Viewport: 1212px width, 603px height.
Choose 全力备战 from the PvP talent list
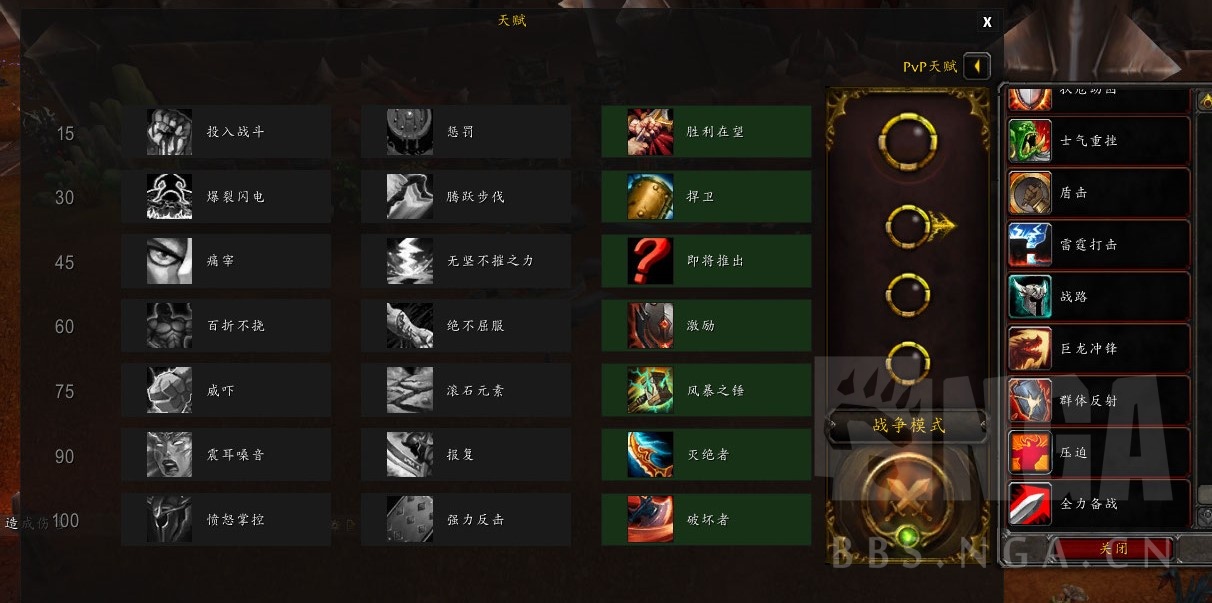coord(1099,504)
